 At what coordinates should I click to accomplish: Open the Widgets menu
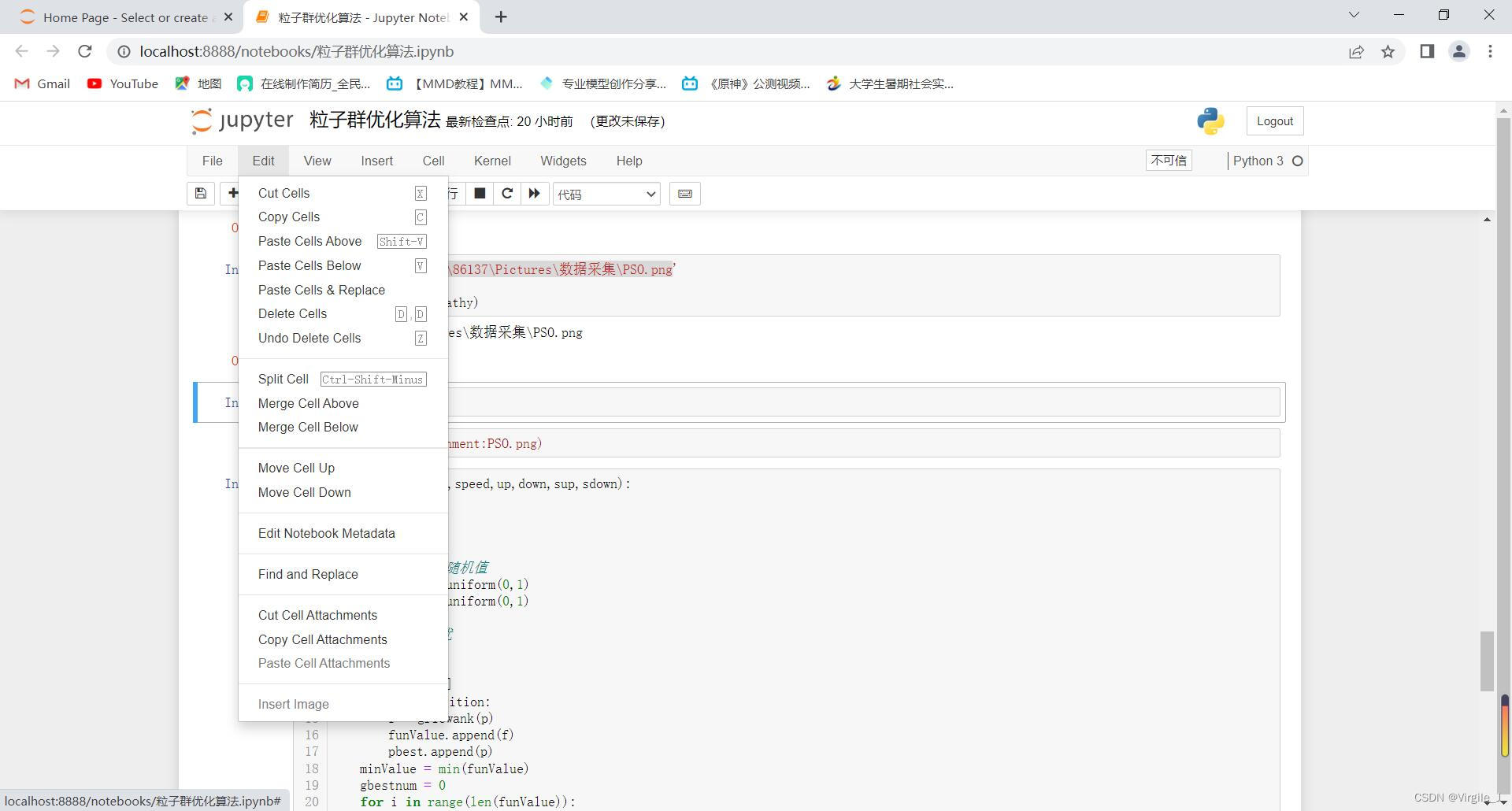point(563,161)
